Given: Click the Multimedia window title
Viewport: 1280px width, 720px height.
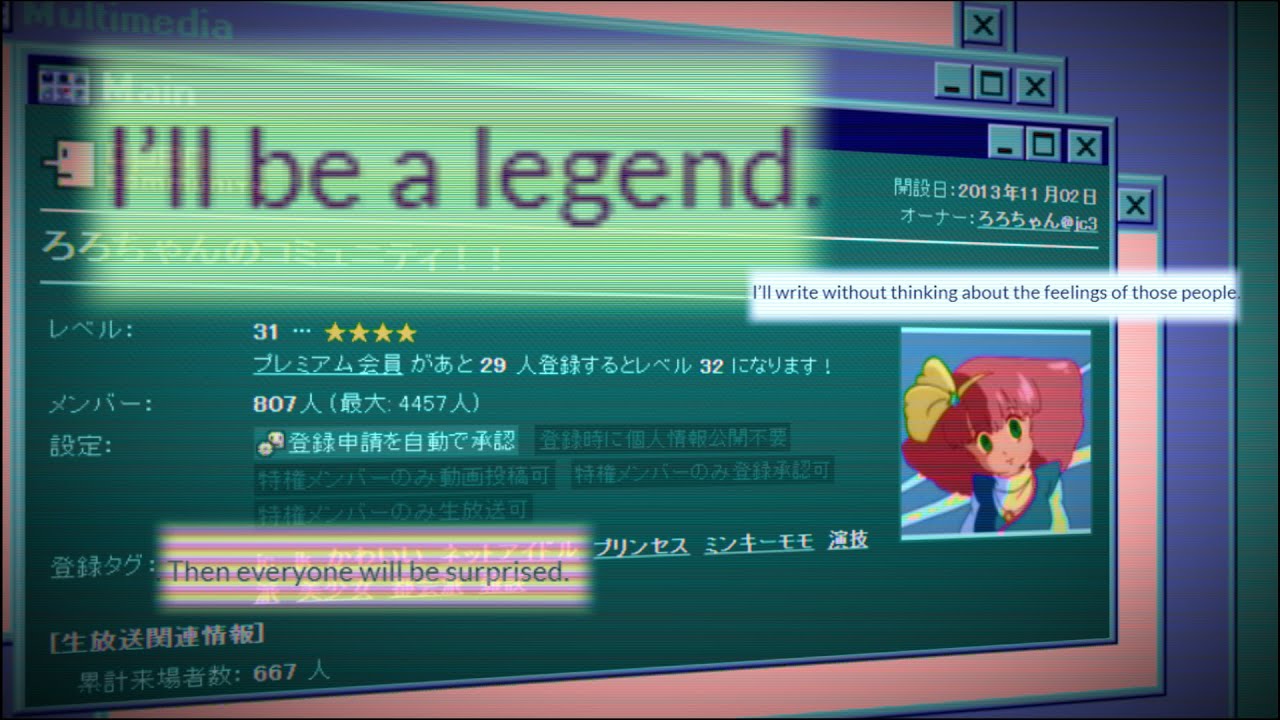Looking at the screenshot, I should (126, 19).
